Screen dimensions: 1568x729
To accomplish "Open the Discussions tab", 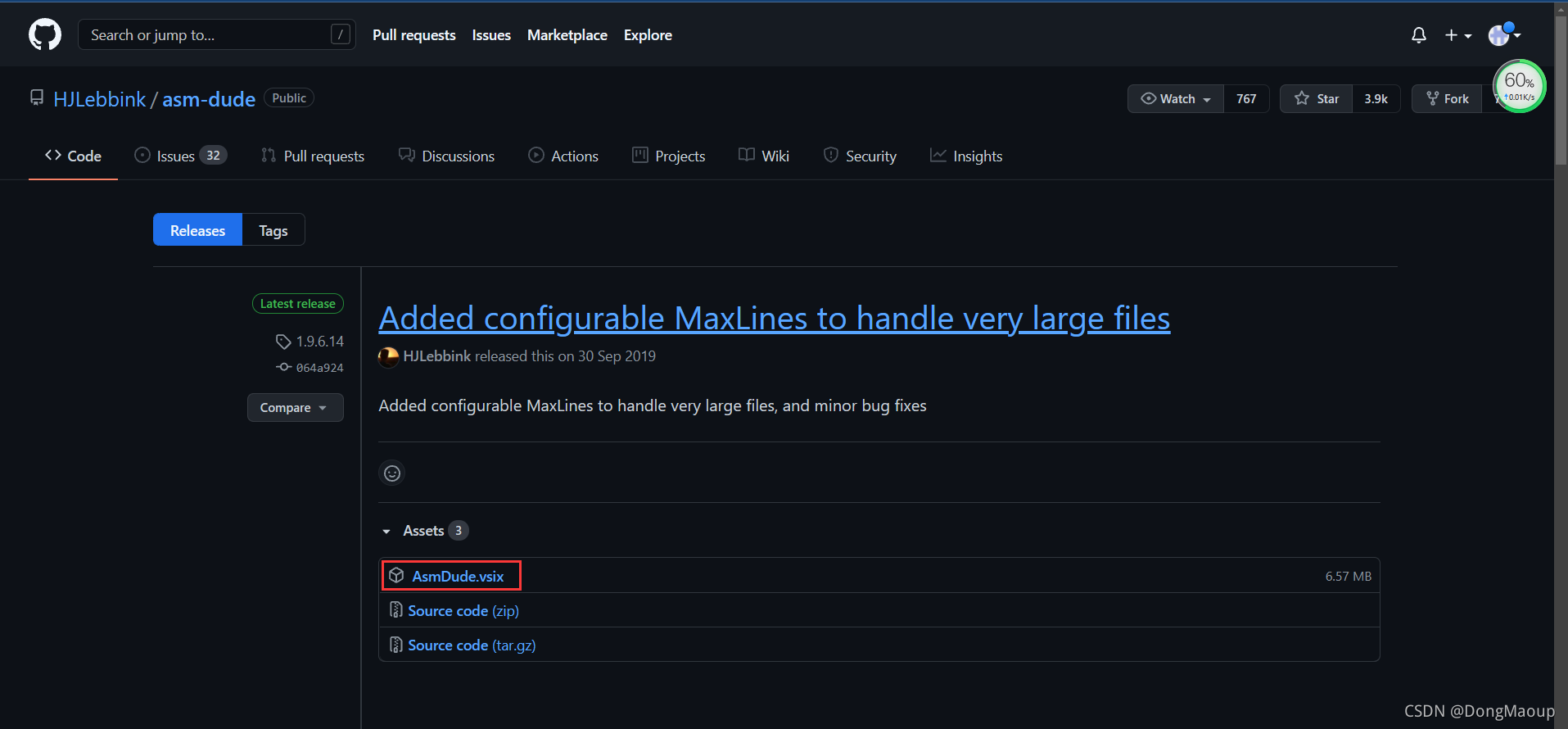I will click(x=446, y=156).
